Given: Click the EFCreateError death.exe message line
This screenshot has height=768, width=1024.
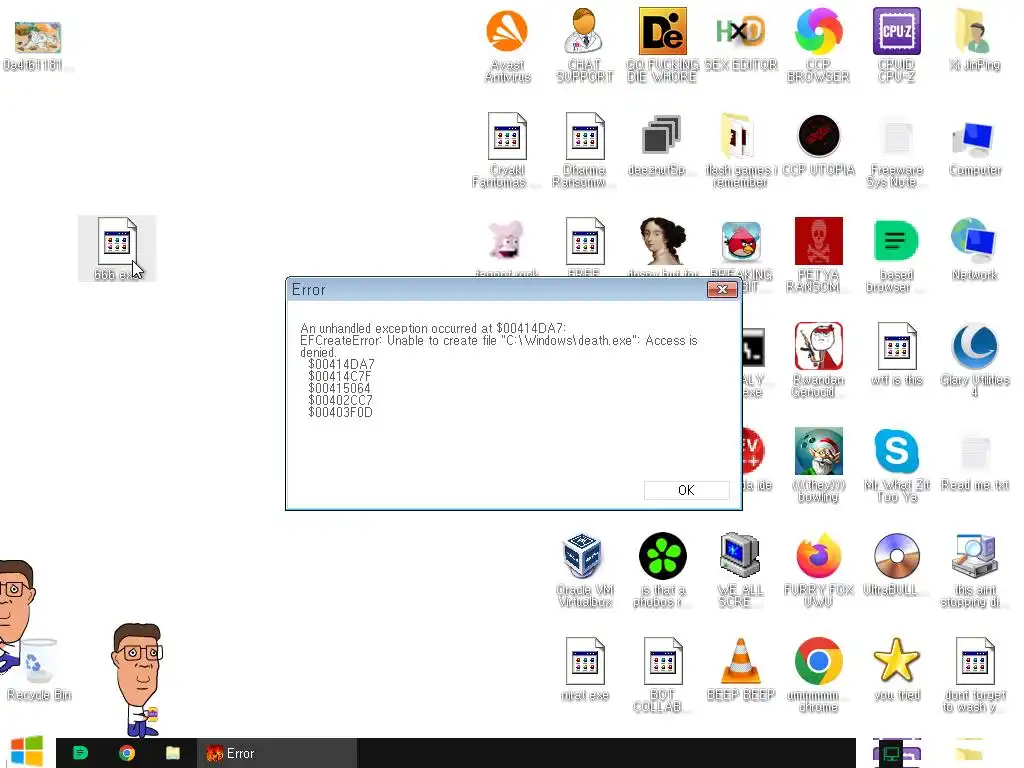Looking at the screenshot, I should [x=499, y=346].
